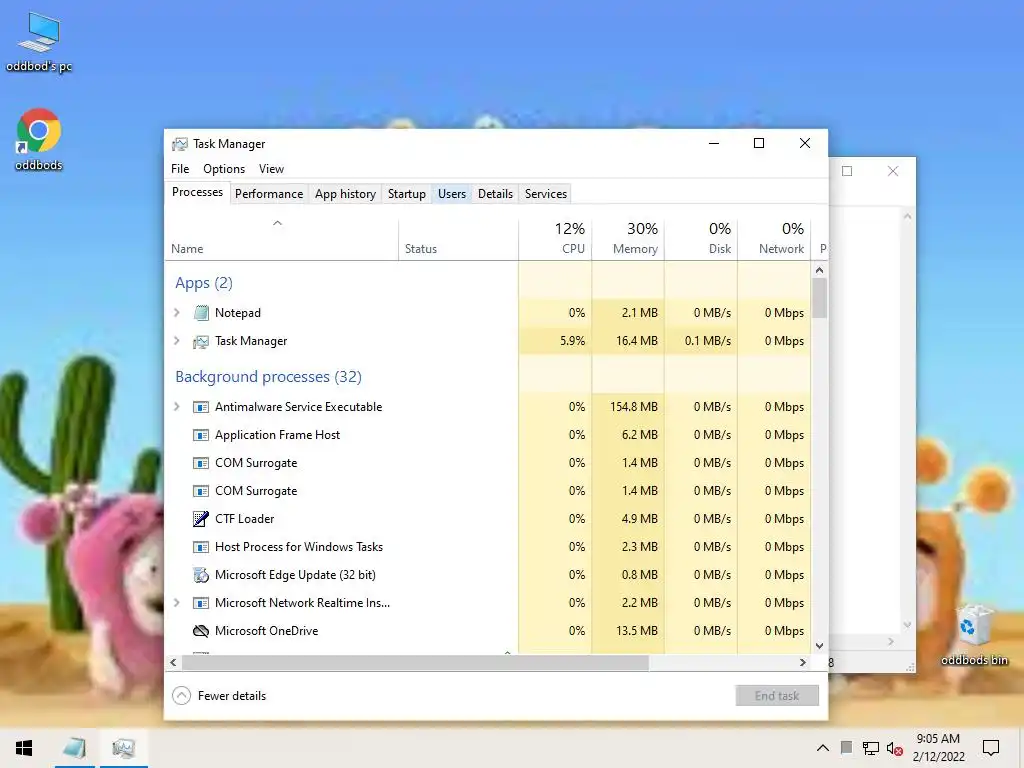Screen dimensions: 1024x768
Task: Sort by Name column header
Action: 281,240
